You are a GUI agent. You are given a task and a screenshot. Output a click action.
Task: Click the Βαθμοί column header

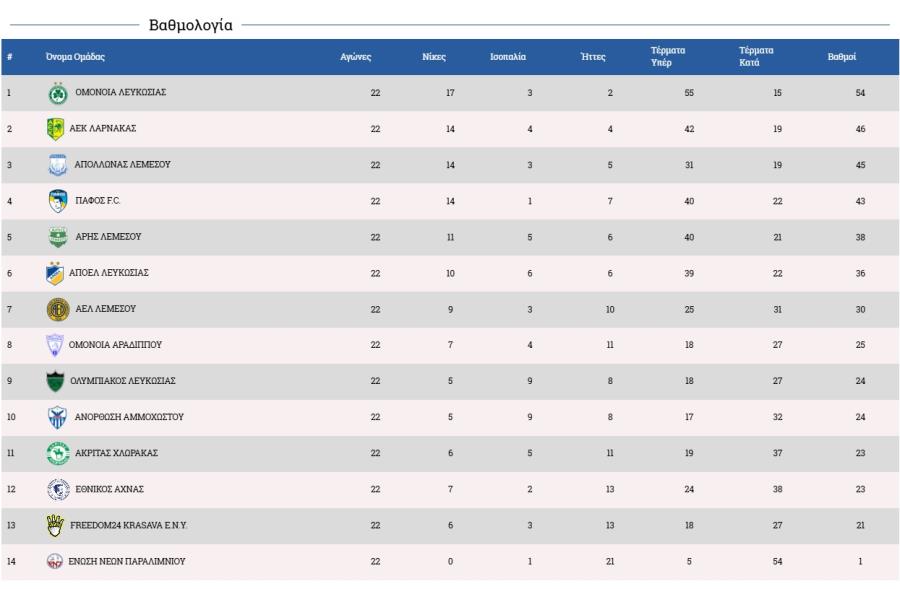click(x=841, y=57)
